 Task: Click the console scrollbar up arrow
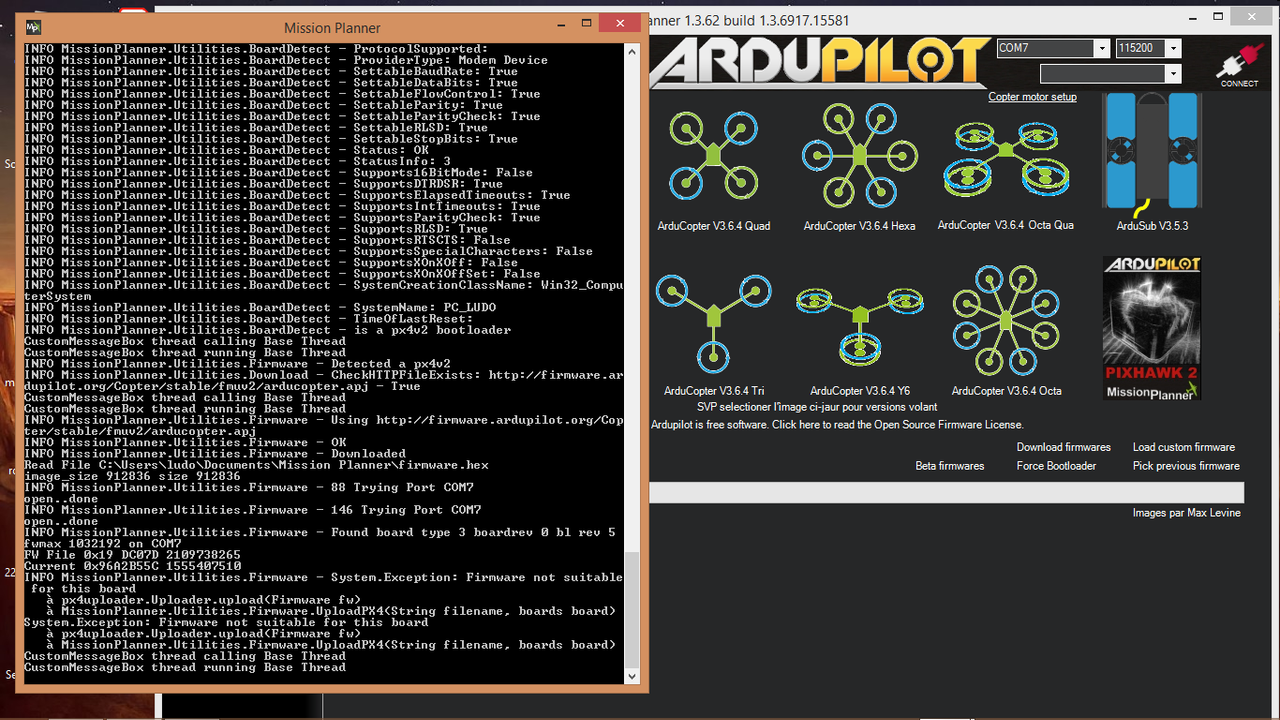(631, 51)
